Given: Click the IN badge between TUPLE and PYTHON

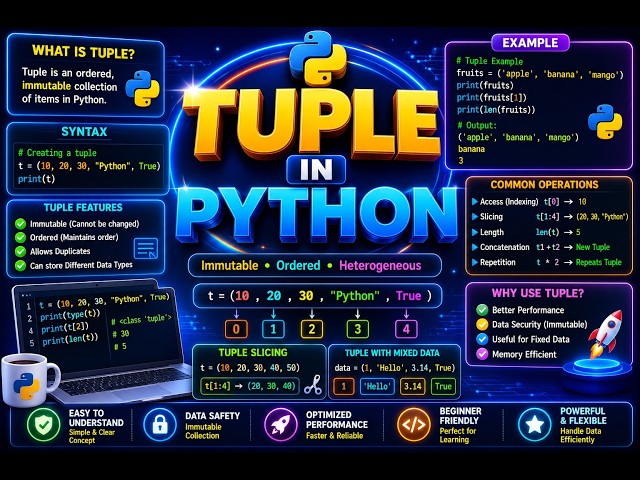Looking at the screenshot, I should pos(316,170).
